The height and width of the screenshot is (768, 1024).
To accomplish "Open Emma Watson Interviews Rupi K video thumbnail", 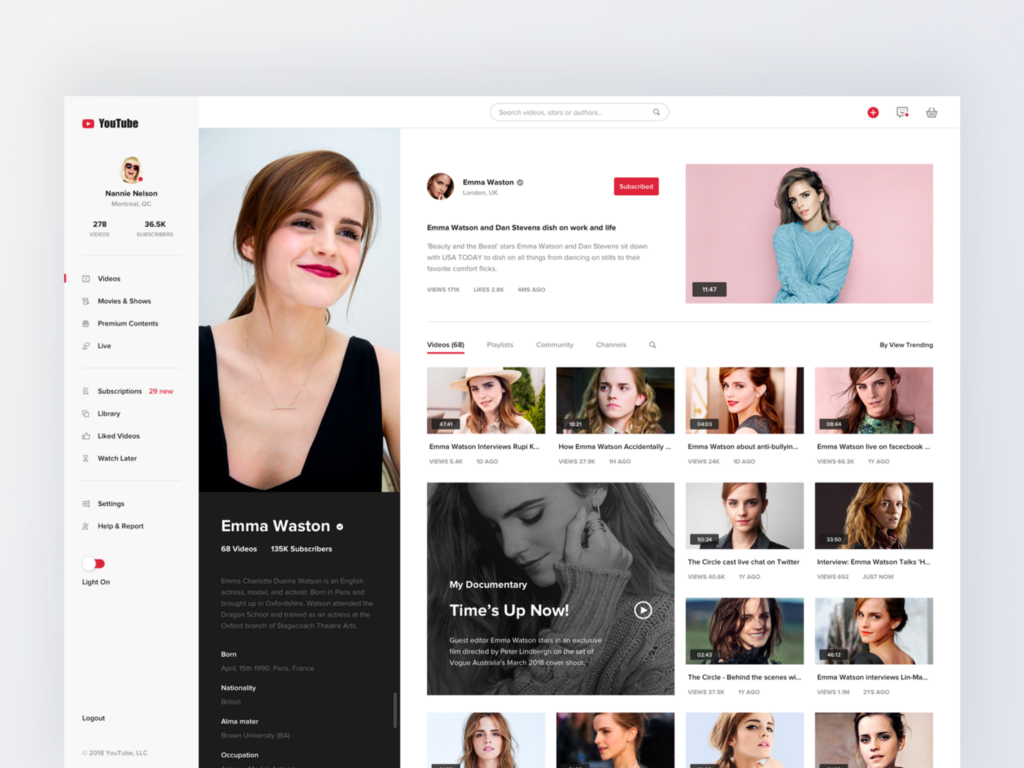I will coord(486,400).
